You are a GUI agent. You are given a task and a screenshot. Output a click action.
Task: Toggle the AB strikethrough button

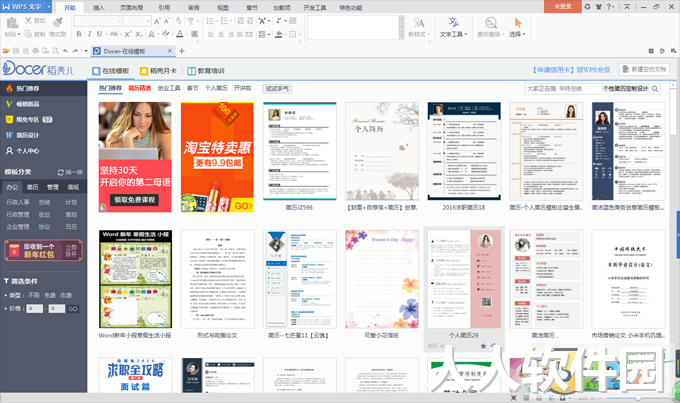114,34
